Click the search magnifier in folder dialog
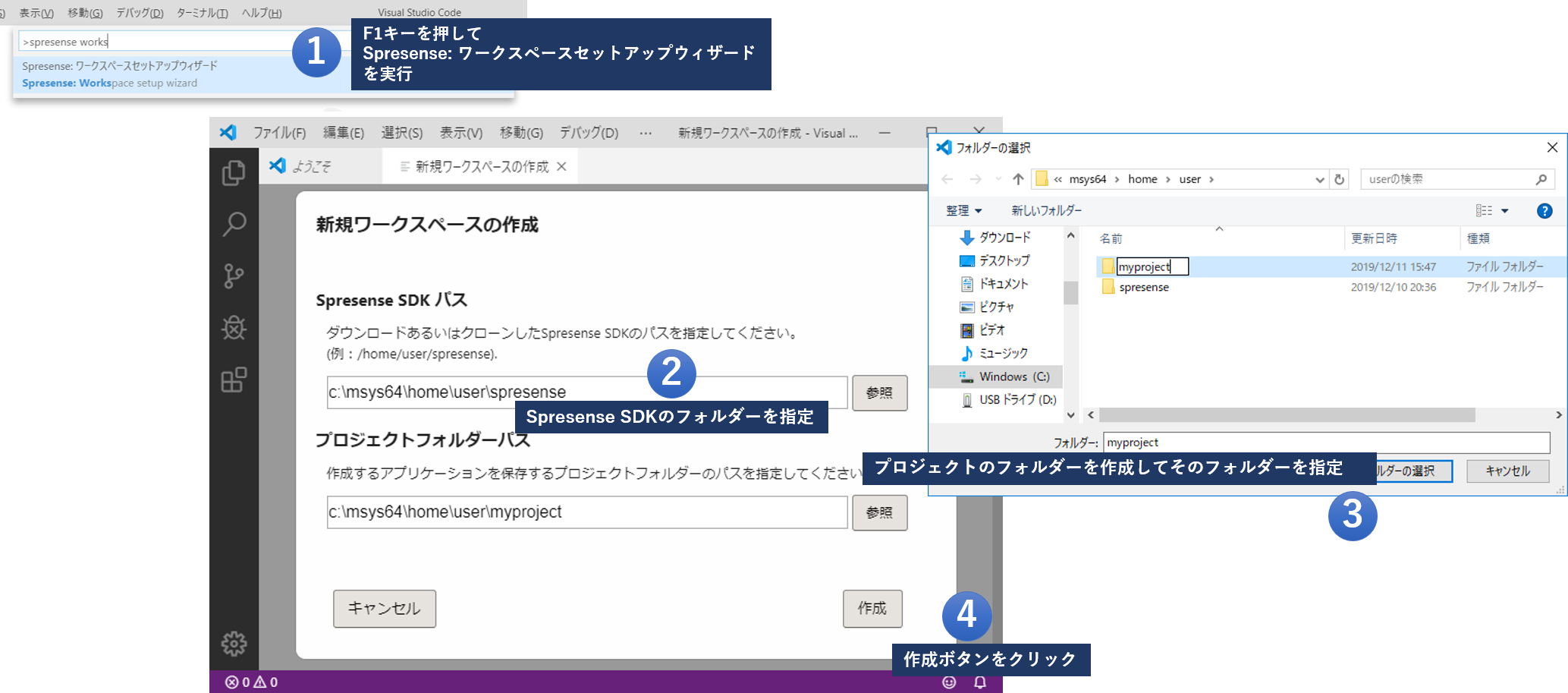The height and width of the screenshot is (693, 1568). pyautogui.click(x=1541, y=179)
